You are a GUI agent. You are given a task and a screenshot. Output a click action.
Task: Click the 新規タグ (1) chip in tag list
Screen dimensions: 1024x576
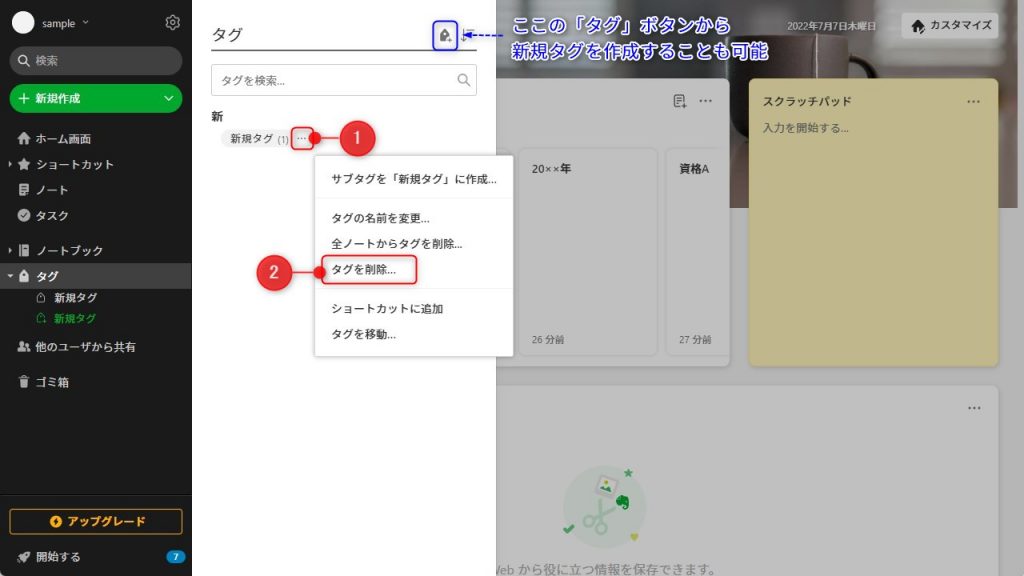pos(259,138)
